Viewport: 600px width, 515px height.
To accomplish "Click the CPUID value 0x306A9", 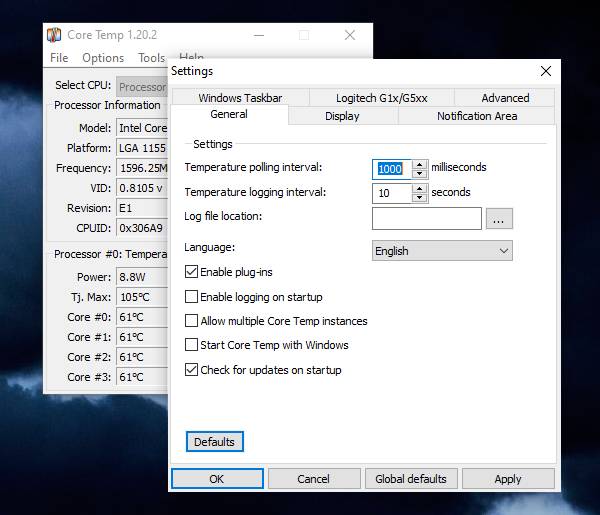I will (142, 228).
